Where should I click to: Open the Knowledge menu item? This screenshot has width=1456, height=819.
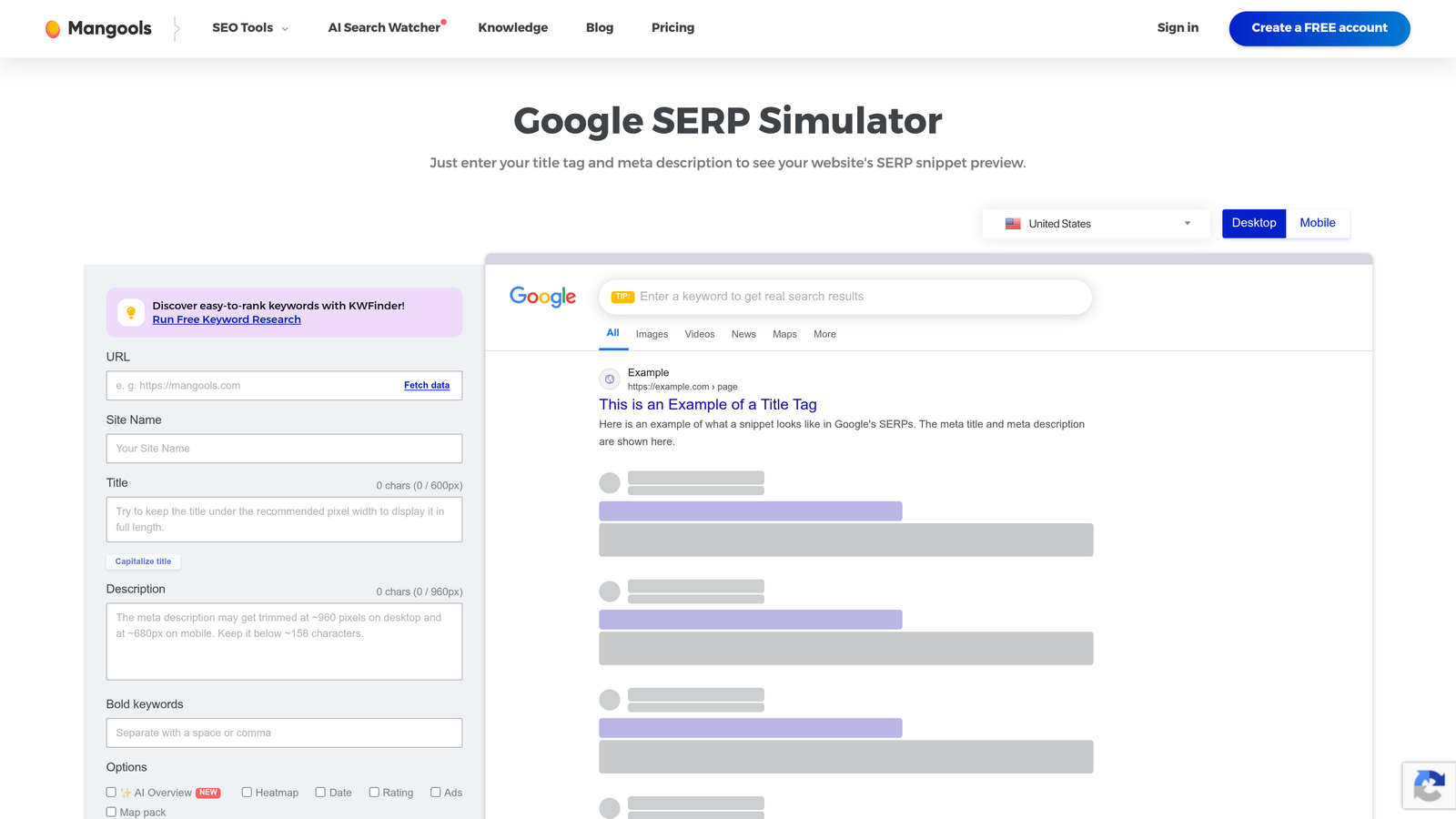pyautogui.click(x=513, y=28)
